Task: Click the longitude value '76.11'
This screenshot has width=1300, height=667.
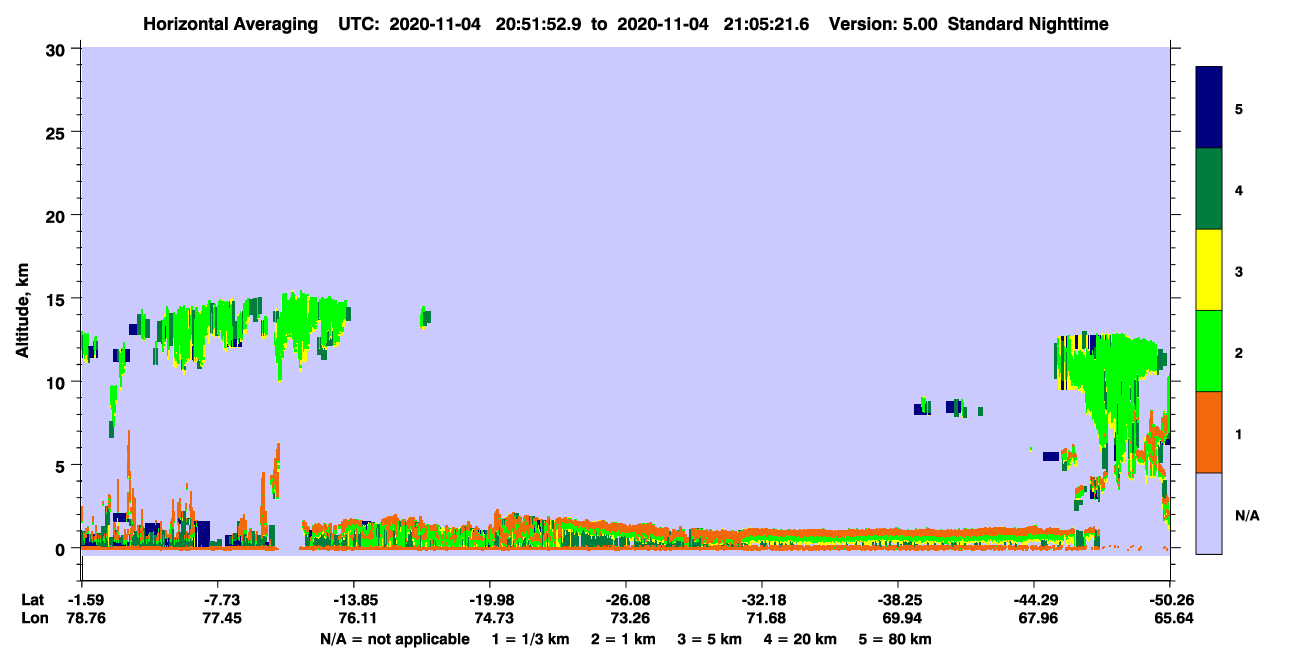Action: pyautogui.click(x=358, y=618)
